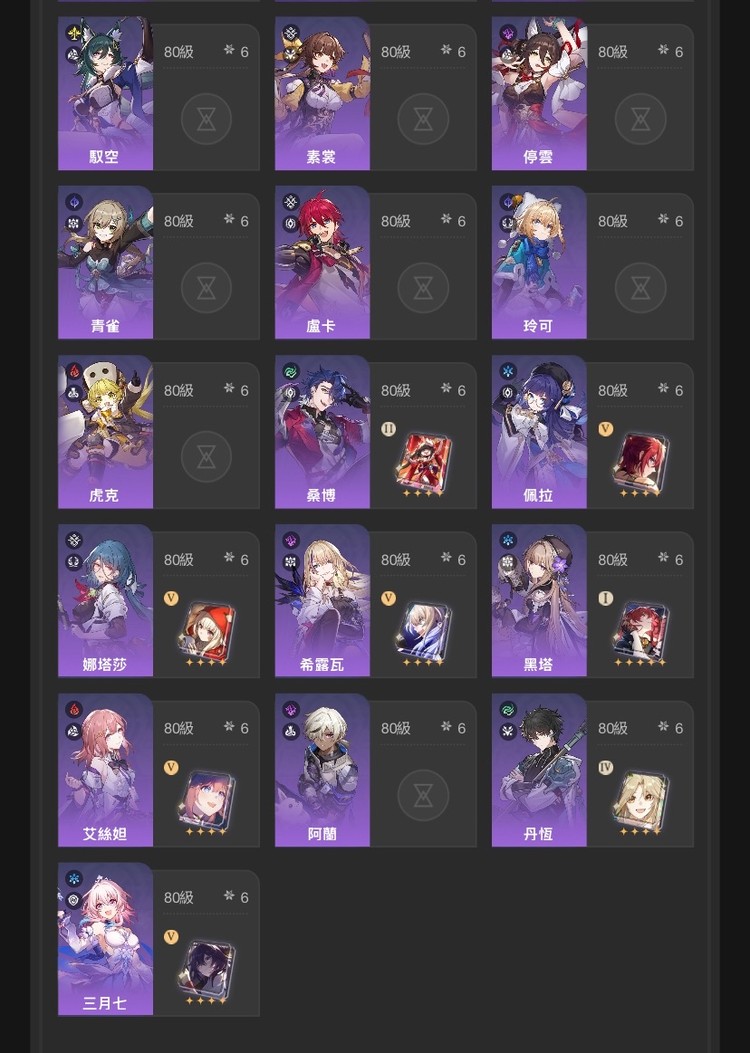750x1053 pixels.
Task: Click 希露瓦's equipped light cone icon
Action: click(424, 630)
